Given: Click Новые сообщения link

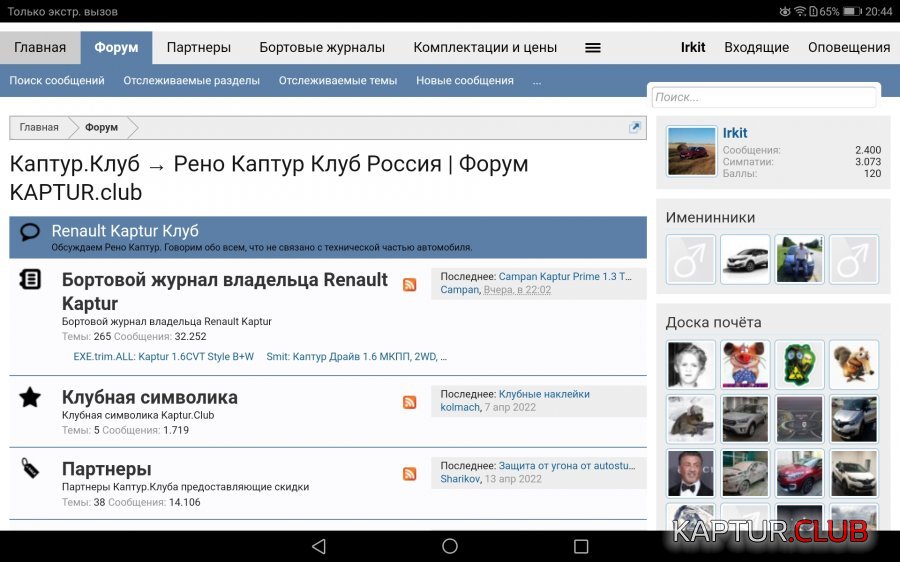Looking at the screenshot, I should click(x=465, y=81).
